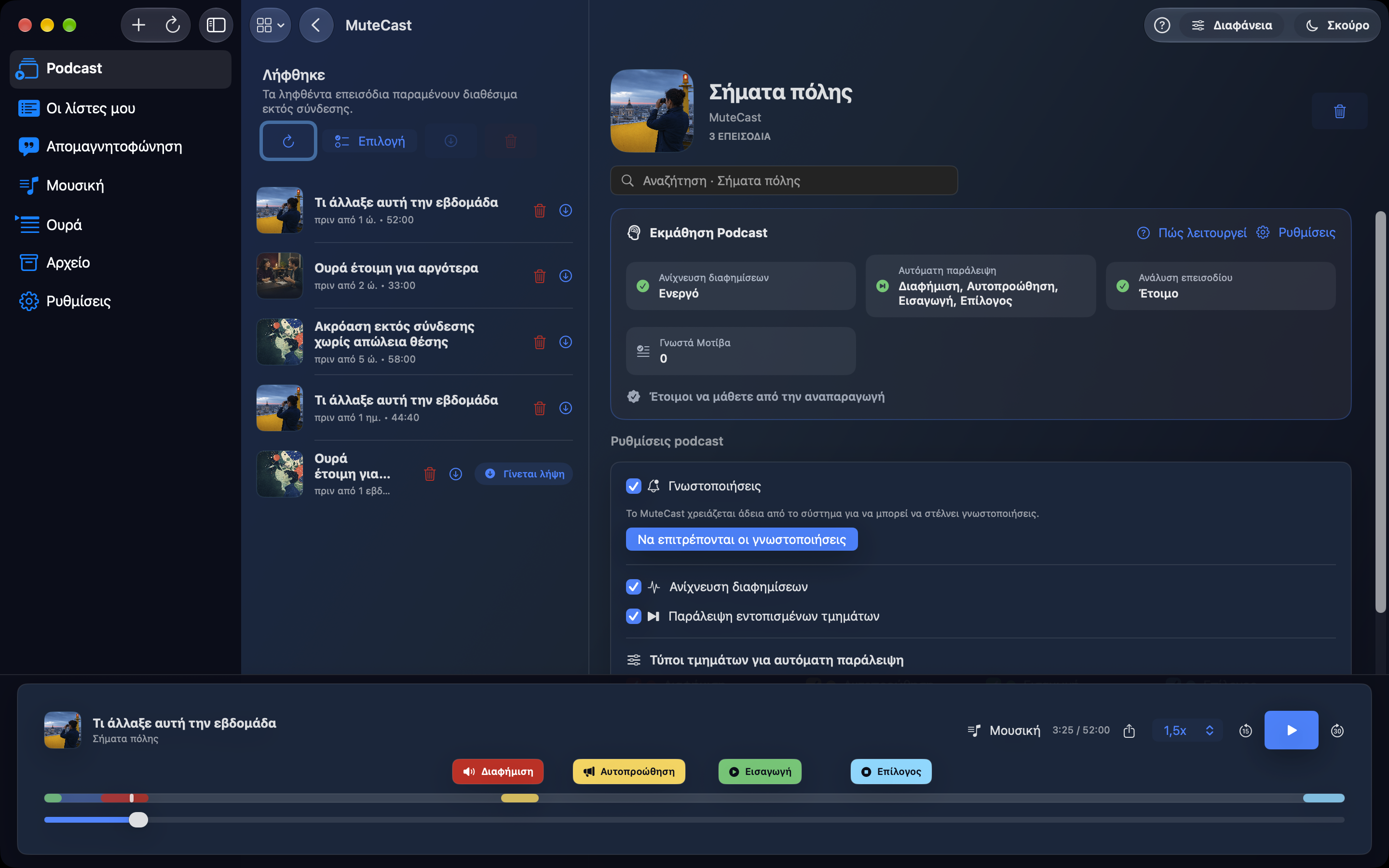This screenshot has height=868, width=1389.
Task: Download episode Ακρόαση εκτός σύνδεσης
Action: [565, 342]
